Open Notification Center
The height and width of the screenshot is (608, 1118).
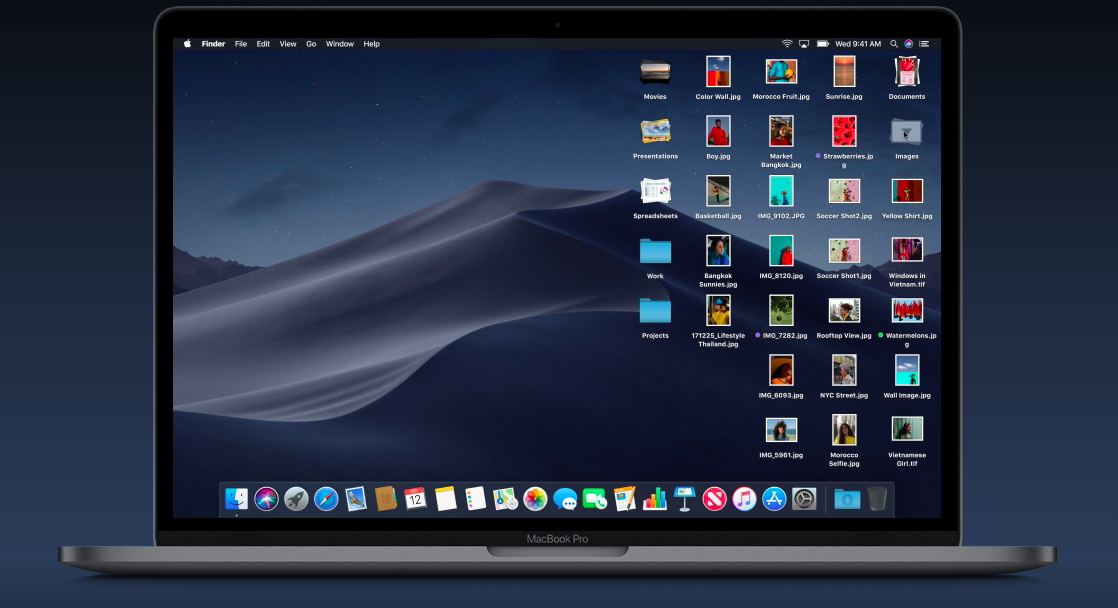pos(924,44)
